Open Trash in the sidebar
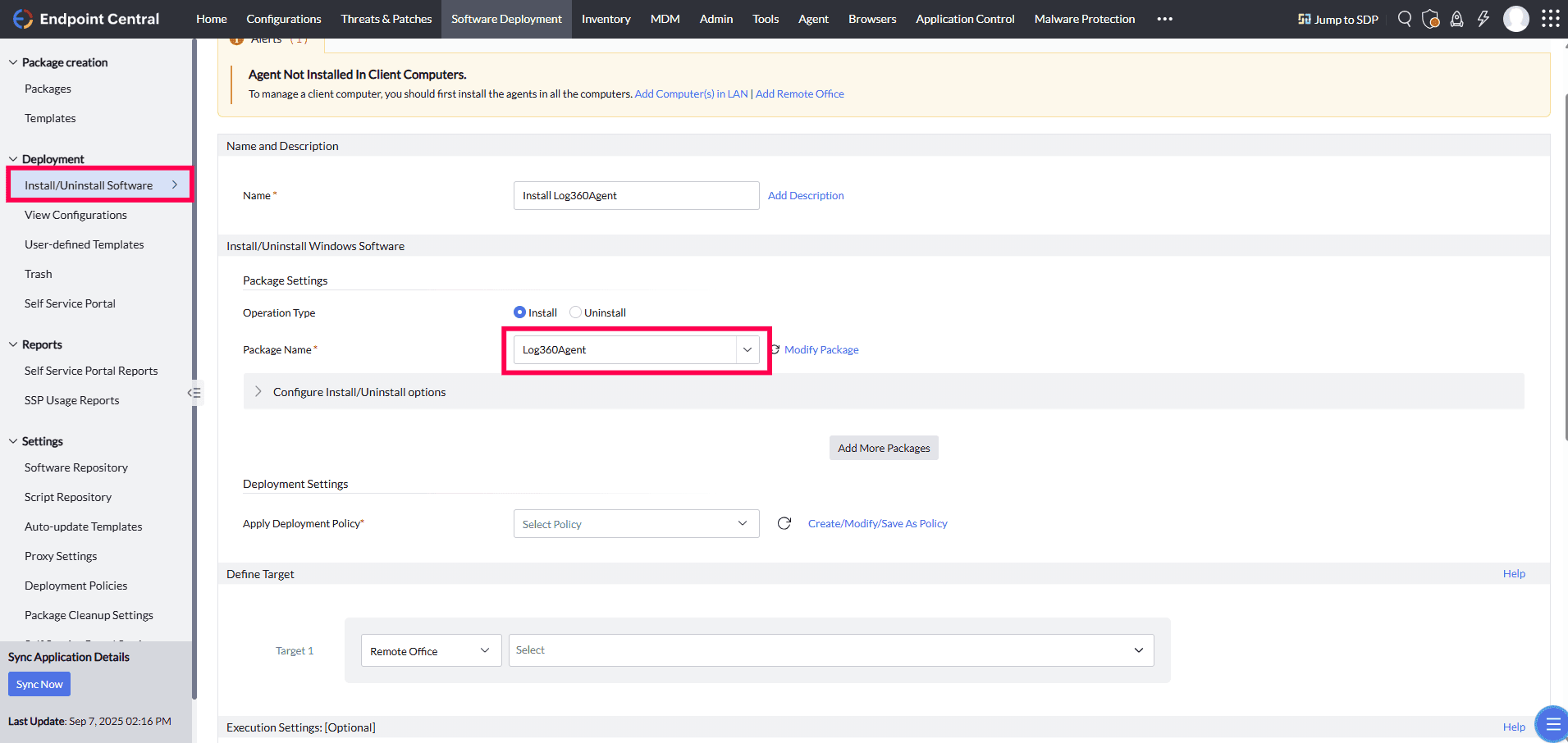1568x743 pixels. [38, 274]
